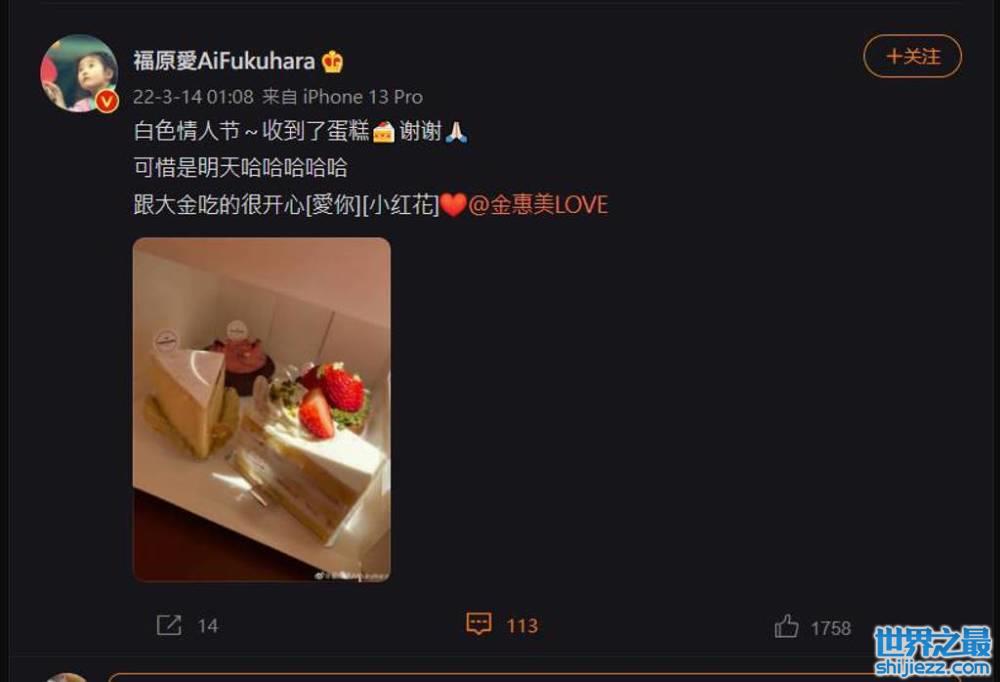Click the gold crown membership badge
This screenshot has height=682, width=1000.
[x=333, y=61]
